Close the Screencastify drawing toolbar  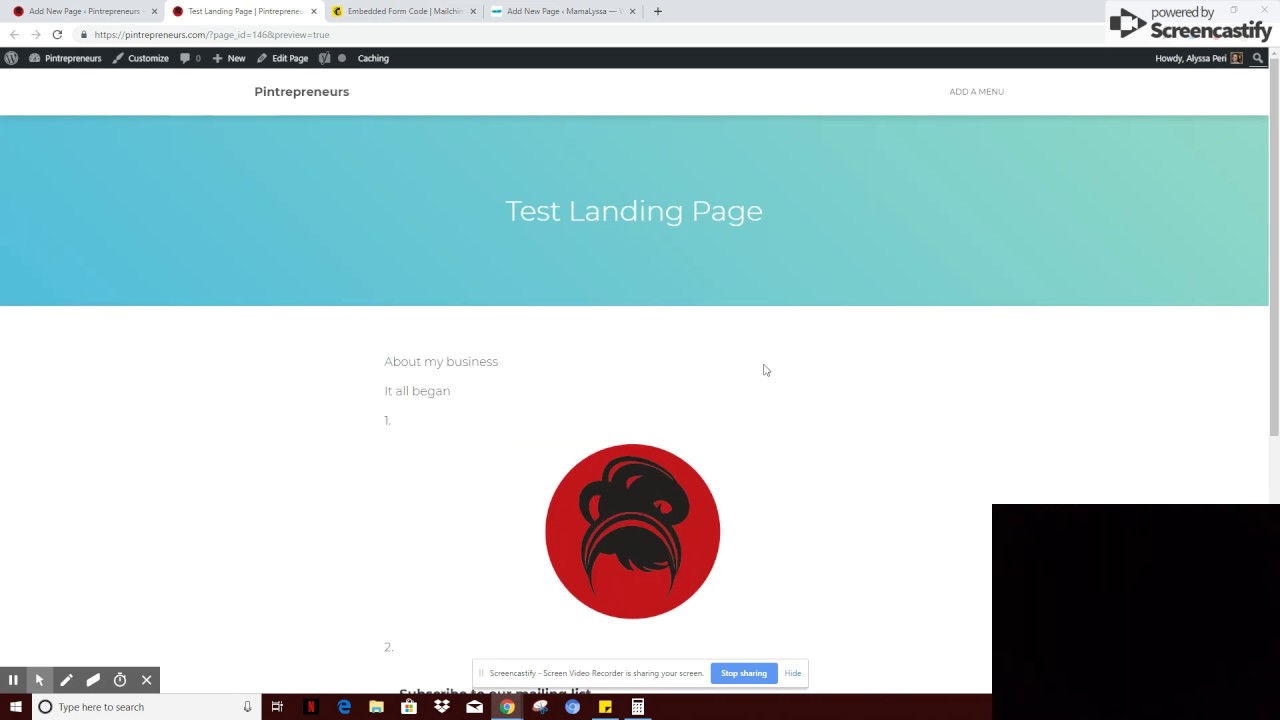click(146, 680)
